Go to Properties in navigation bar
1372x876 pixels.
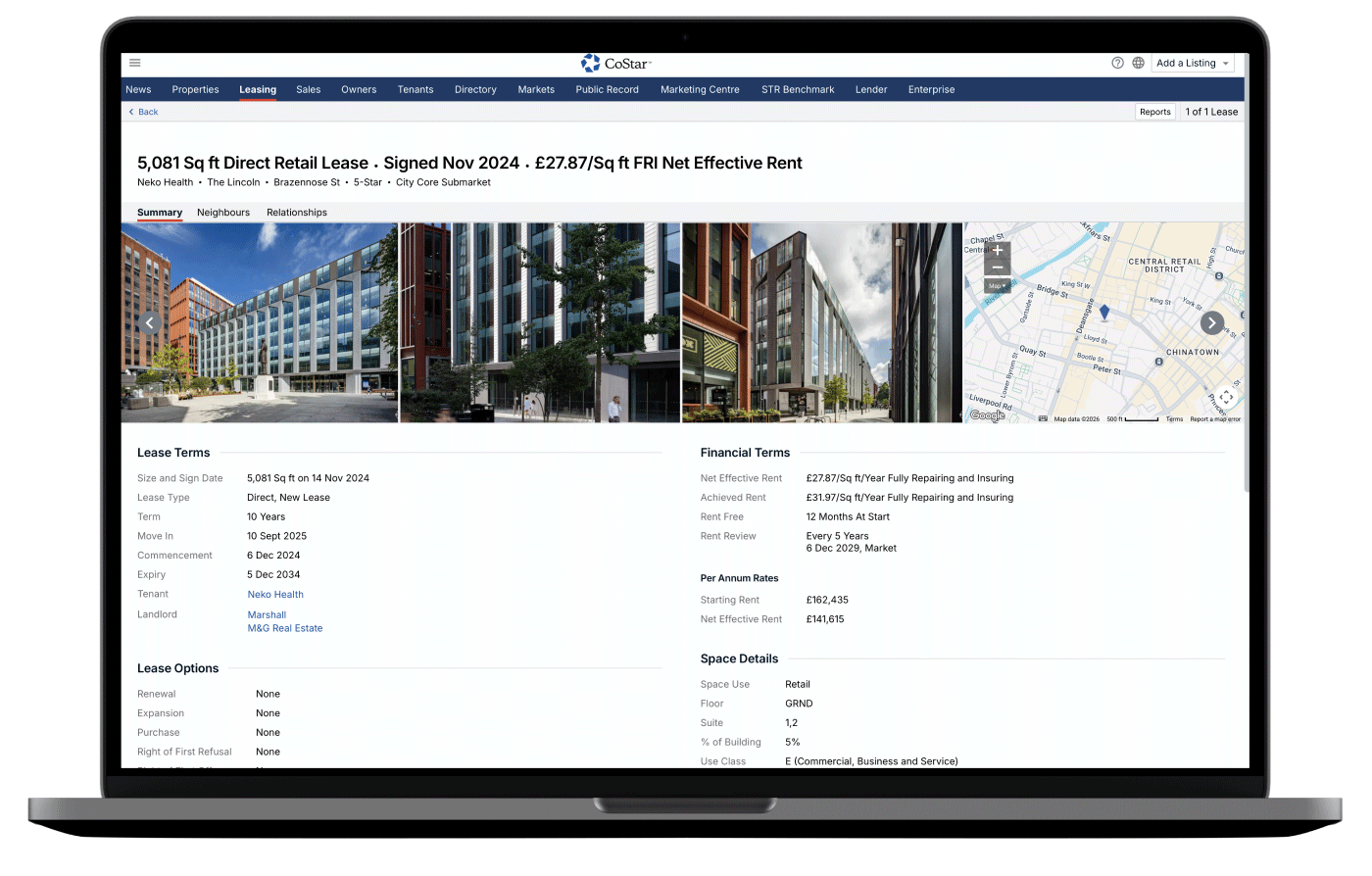click(195, 89)
